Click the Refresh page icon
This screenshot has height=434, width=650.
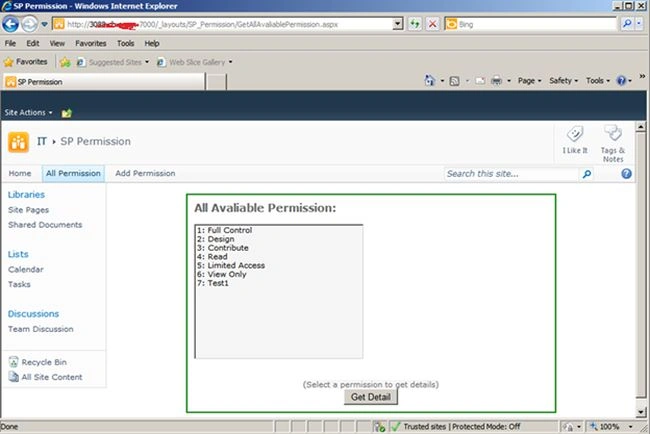click(x=415, y=24)
